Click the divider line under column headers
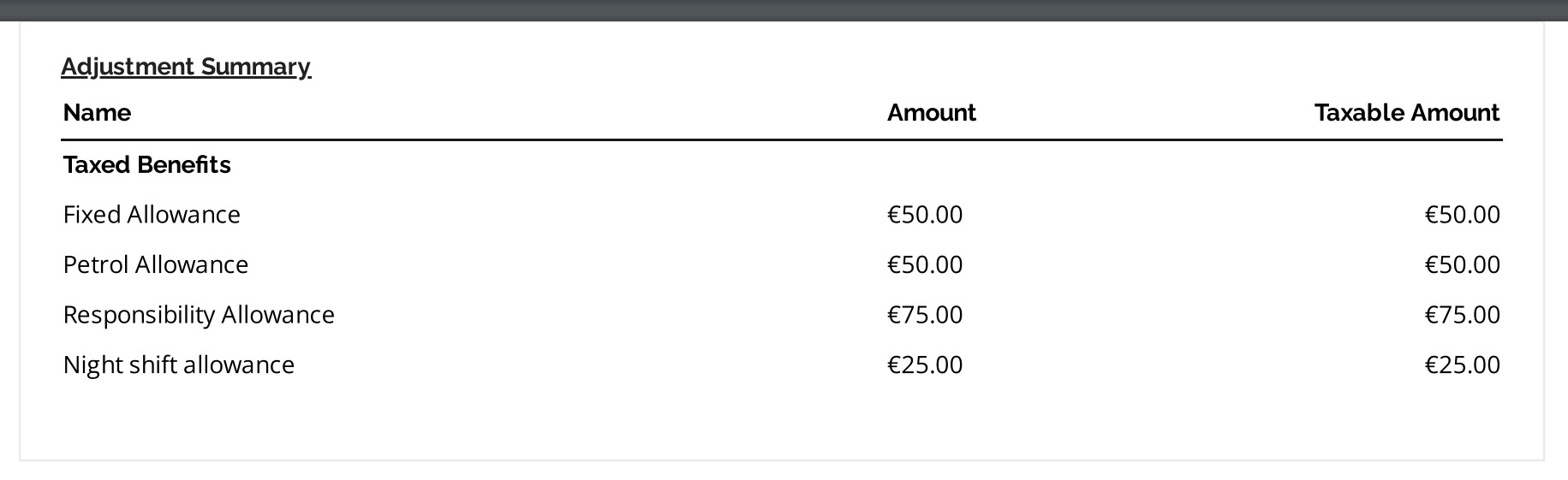Screen dimensions: 1568x480 (x=781, y=139)
